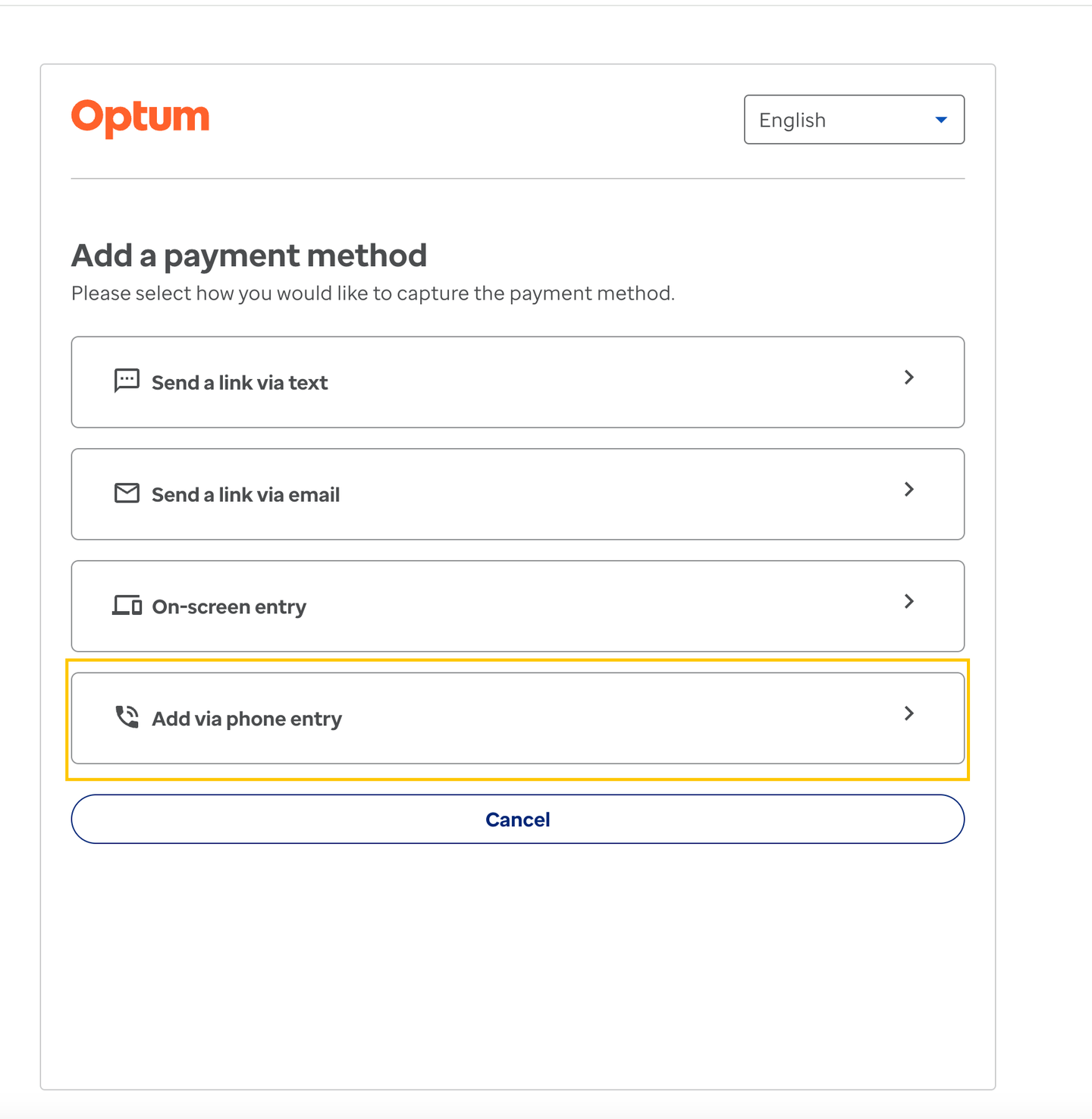Click the arrow beside On-screen entry
1092x1119 pixels.
pyautogui.click(x=908, y=601)
